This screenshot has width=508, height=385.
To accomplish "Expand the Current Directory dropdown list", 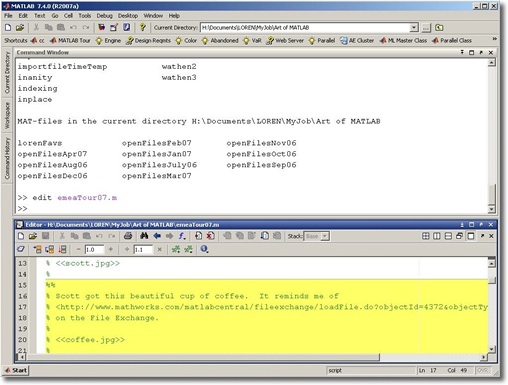I will coord(414,28).
